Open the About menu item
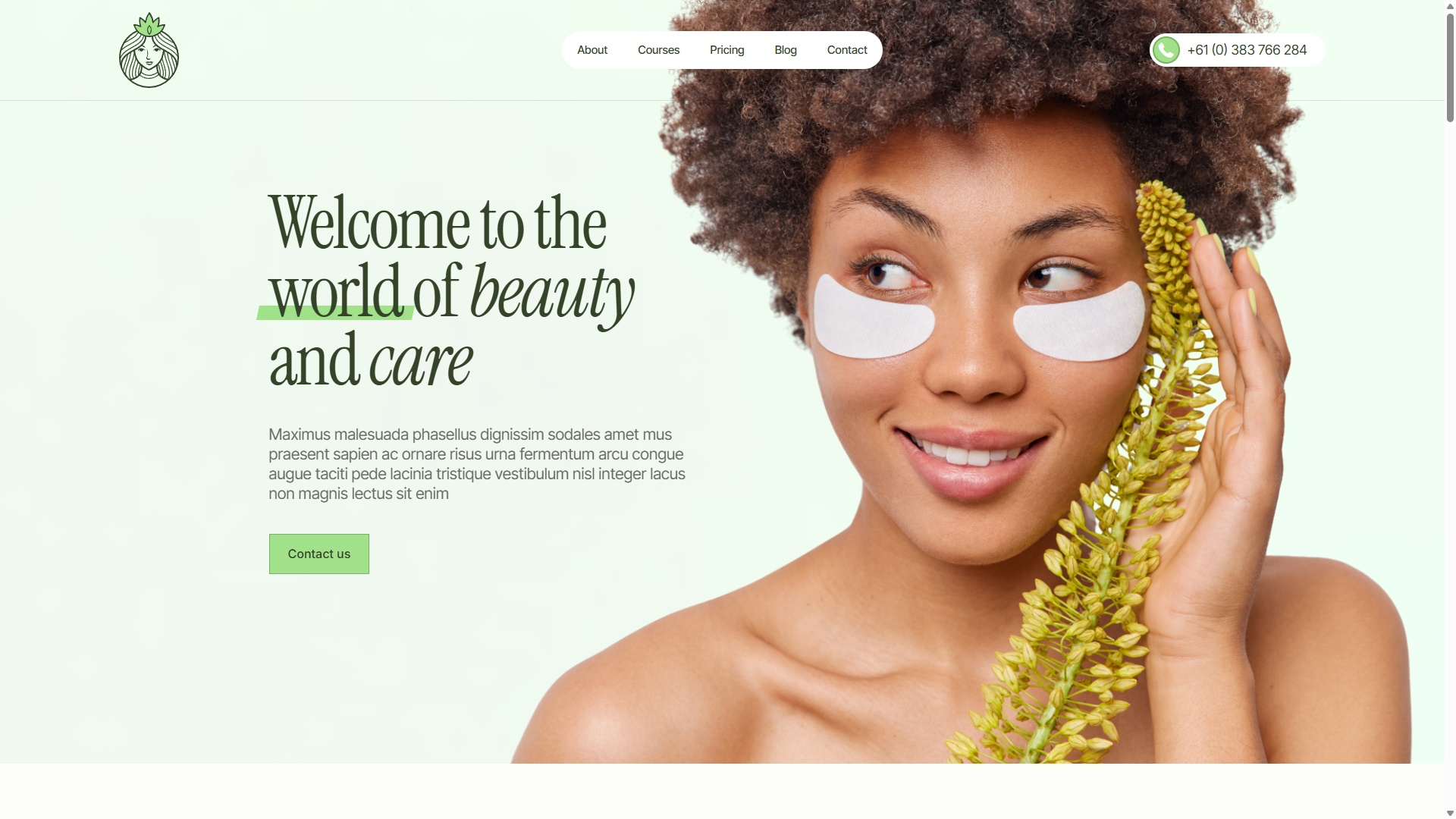This screenshot has width=1456, height=819. coord(592,50)
